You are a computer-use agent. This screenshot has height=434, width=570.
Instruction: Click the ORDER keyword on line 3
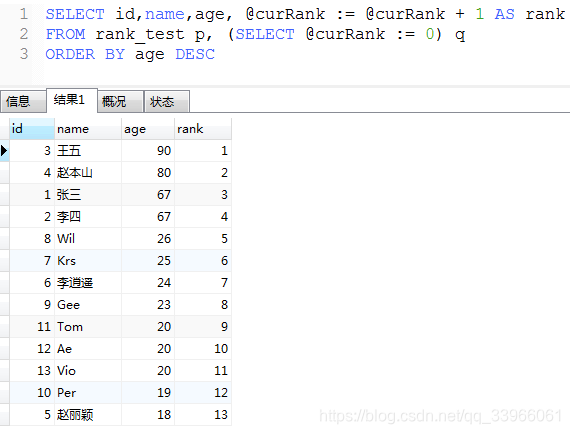70,55
